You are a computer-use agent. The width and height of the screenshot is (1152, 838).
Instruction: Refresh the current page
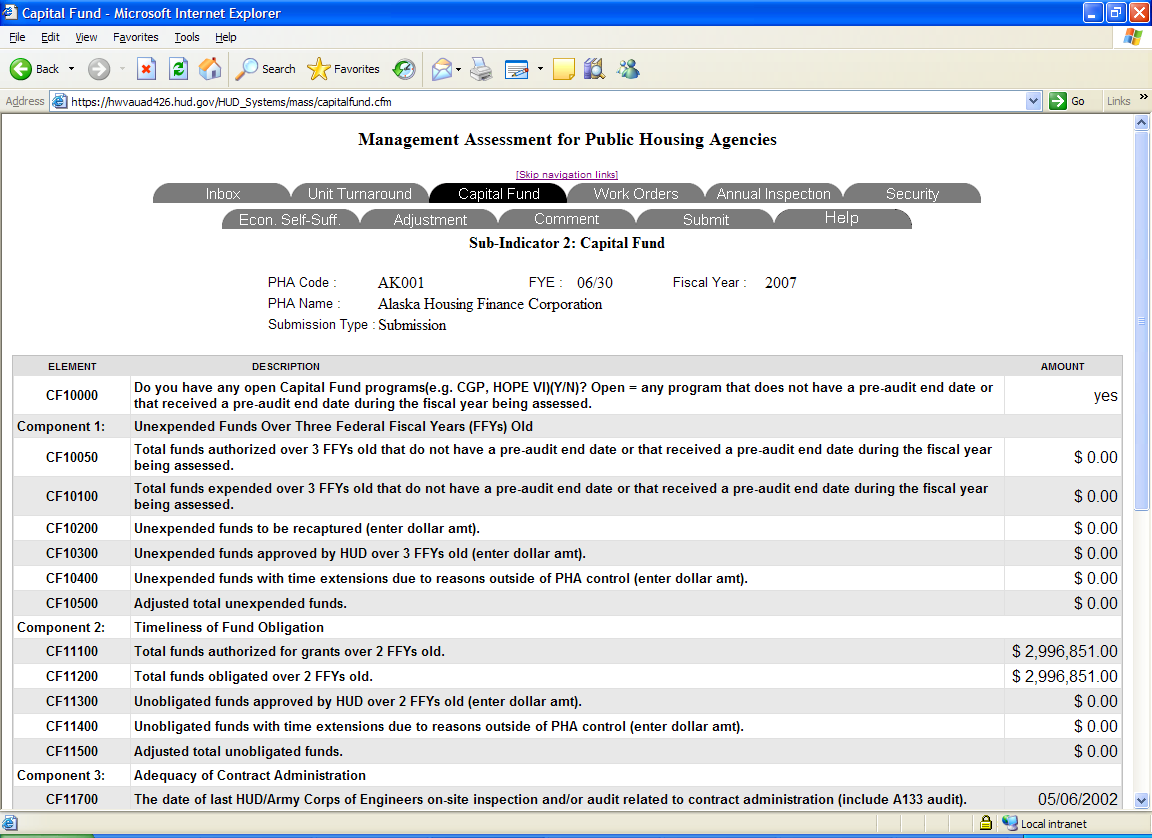[x=178, y=69]
